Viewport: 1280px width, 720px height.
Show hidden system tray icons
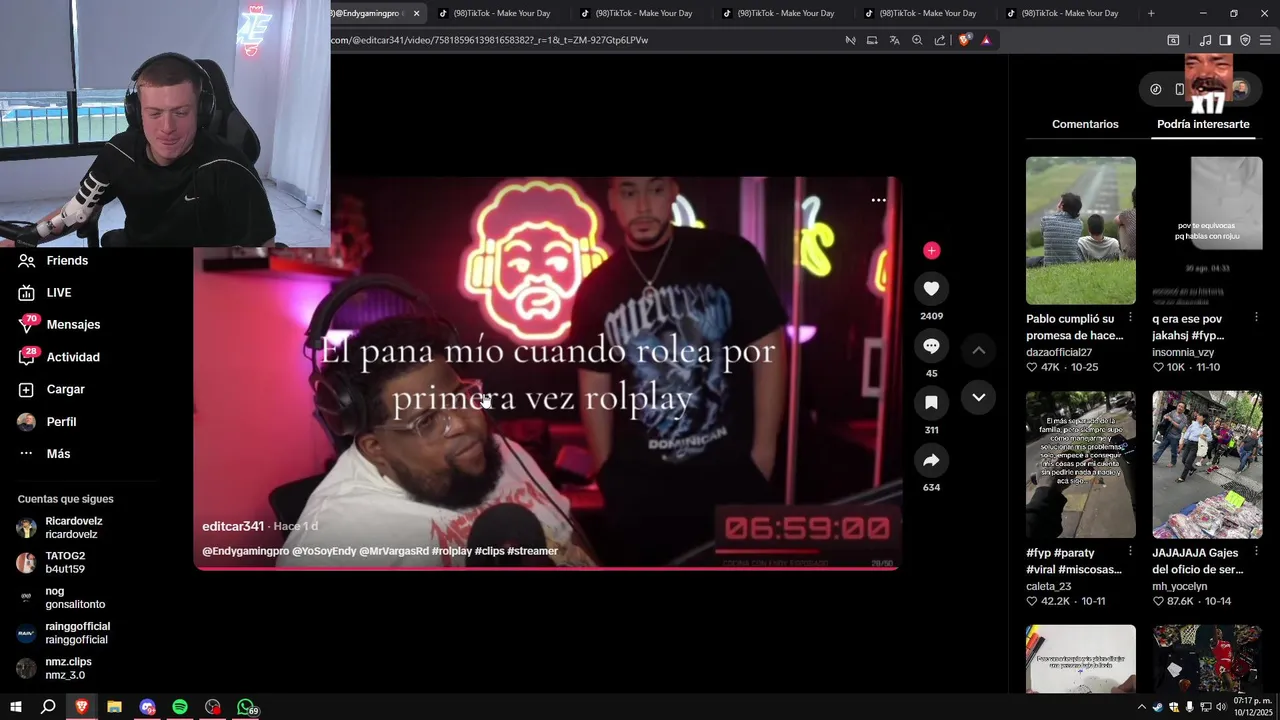pyautogui.click(x=1142, y=707)
